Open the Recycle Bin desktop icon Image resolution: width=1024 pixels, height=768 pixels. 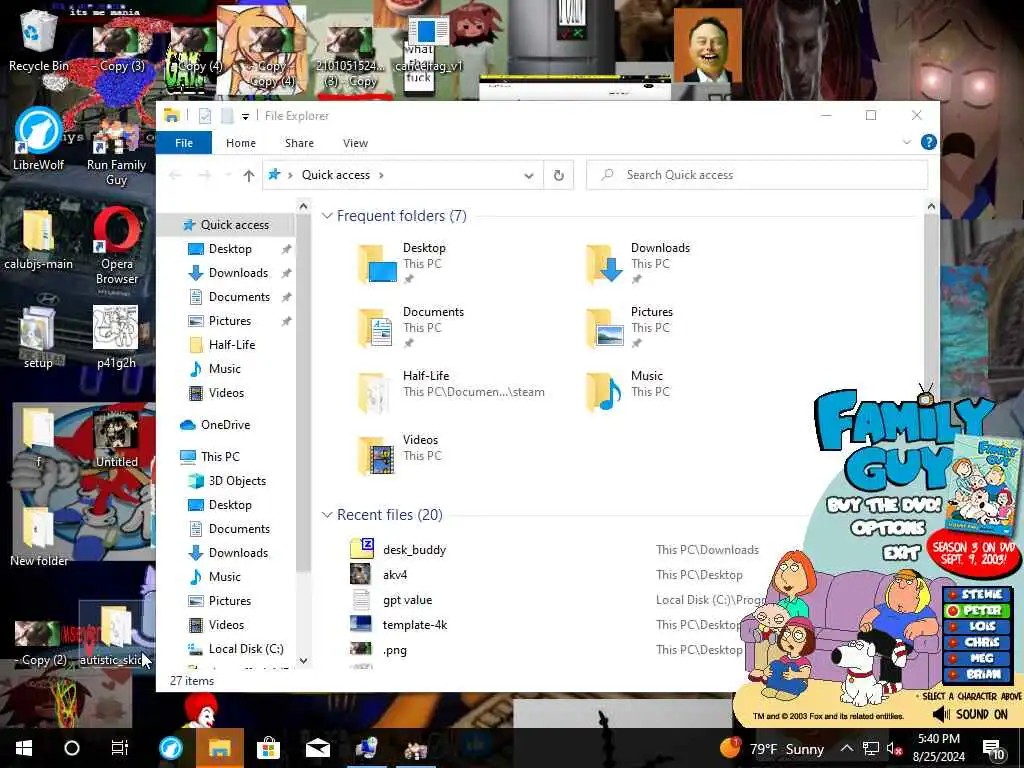pos(38,40)
